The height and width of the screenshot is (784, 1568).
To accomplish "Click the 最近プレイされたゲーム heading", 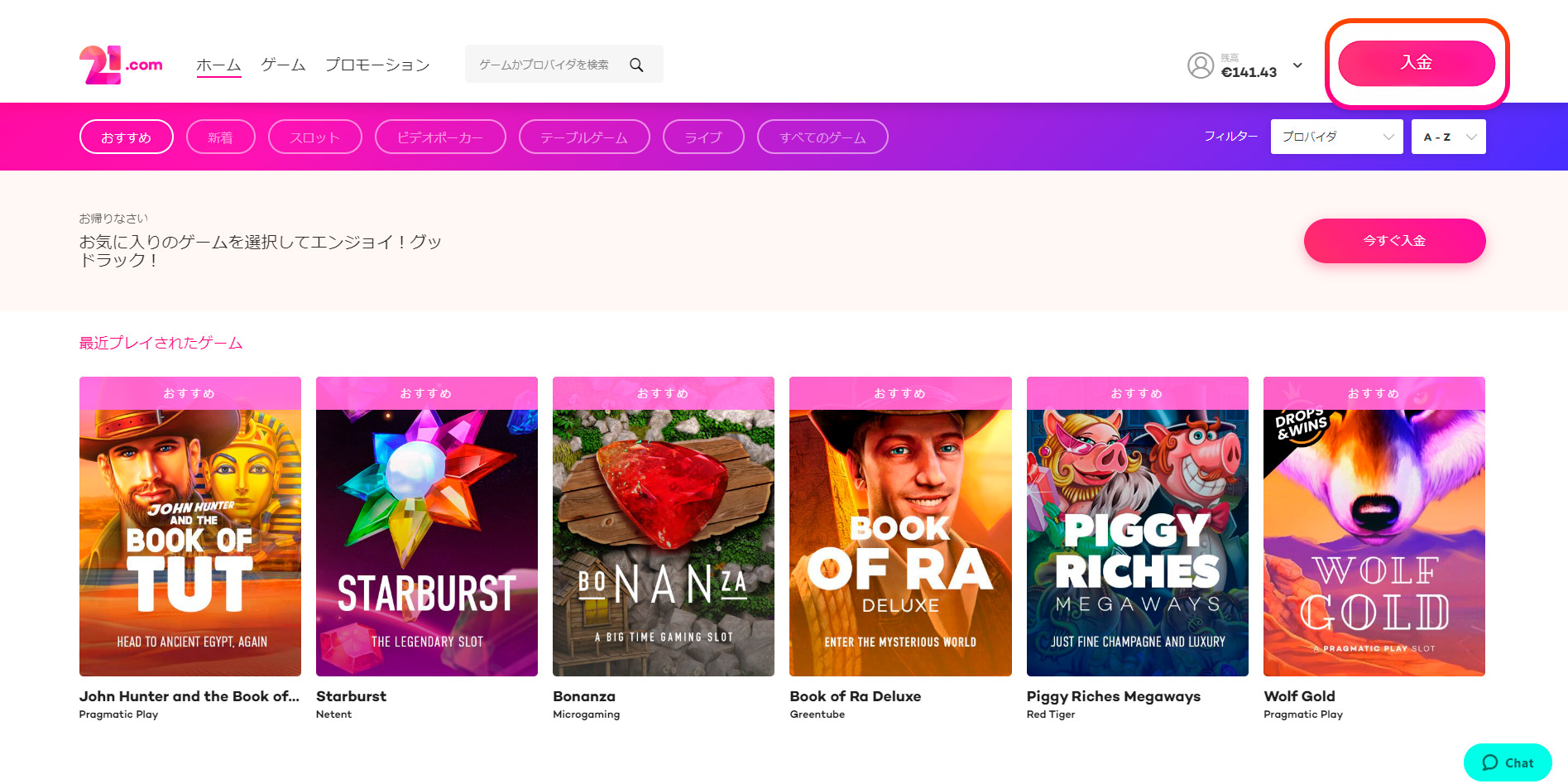I will [161, 343].
